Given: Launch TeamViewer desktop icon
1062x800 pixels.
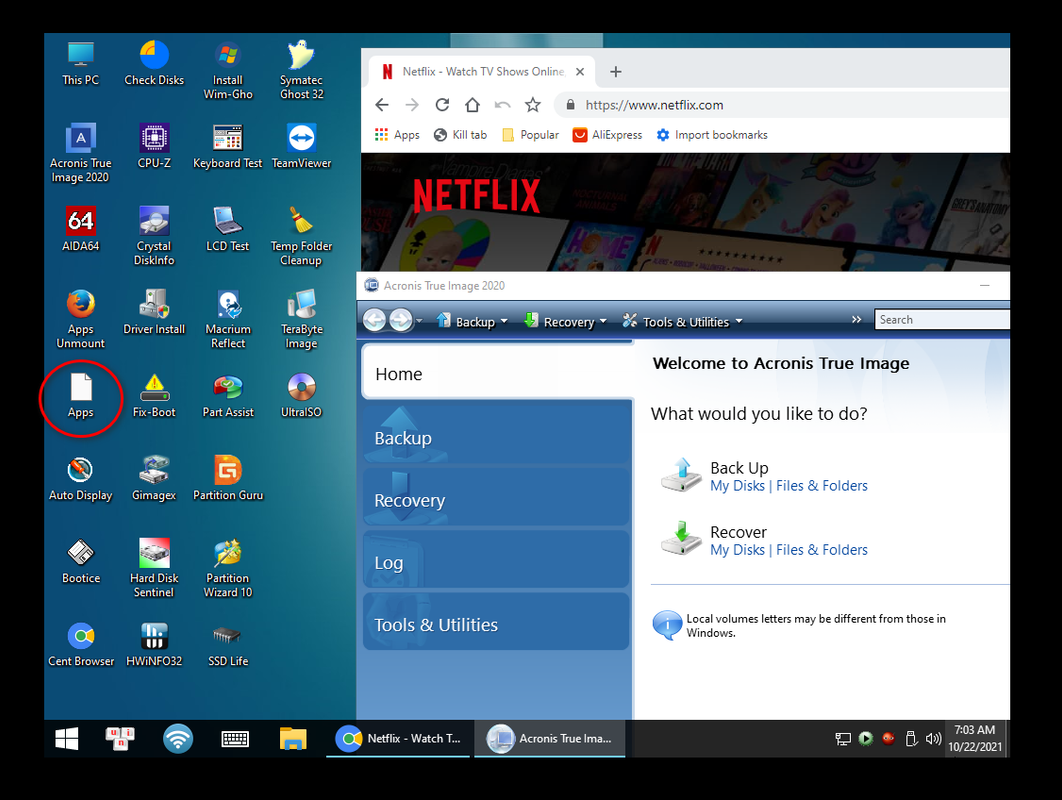Looking at the screenshot, I should point(301,146).
